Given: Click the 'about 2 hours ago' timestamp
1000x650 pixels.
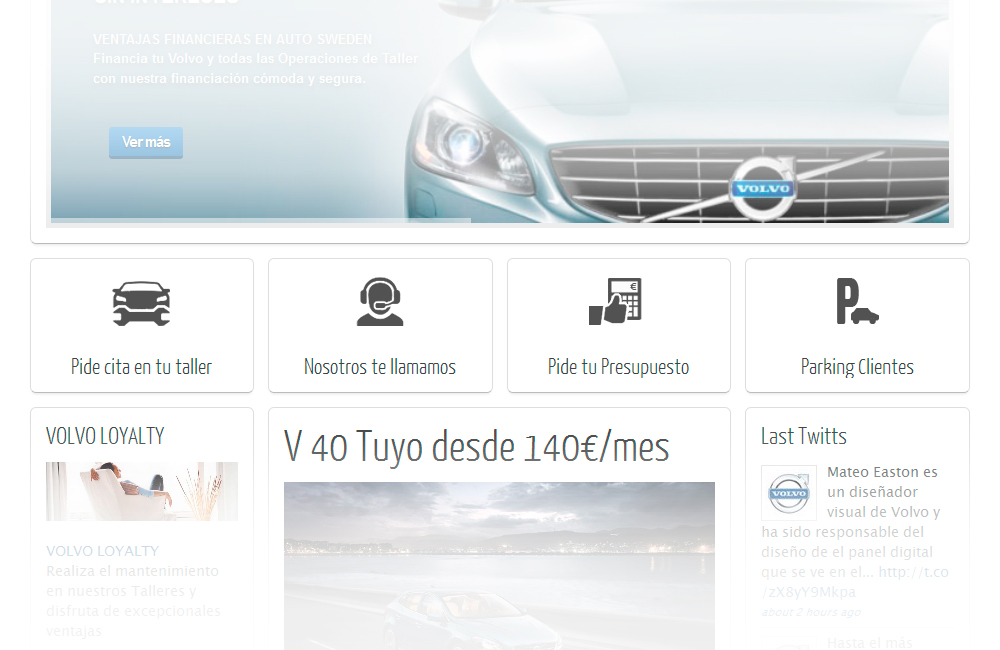Looking at the screenshot, I should click(811, 612).
